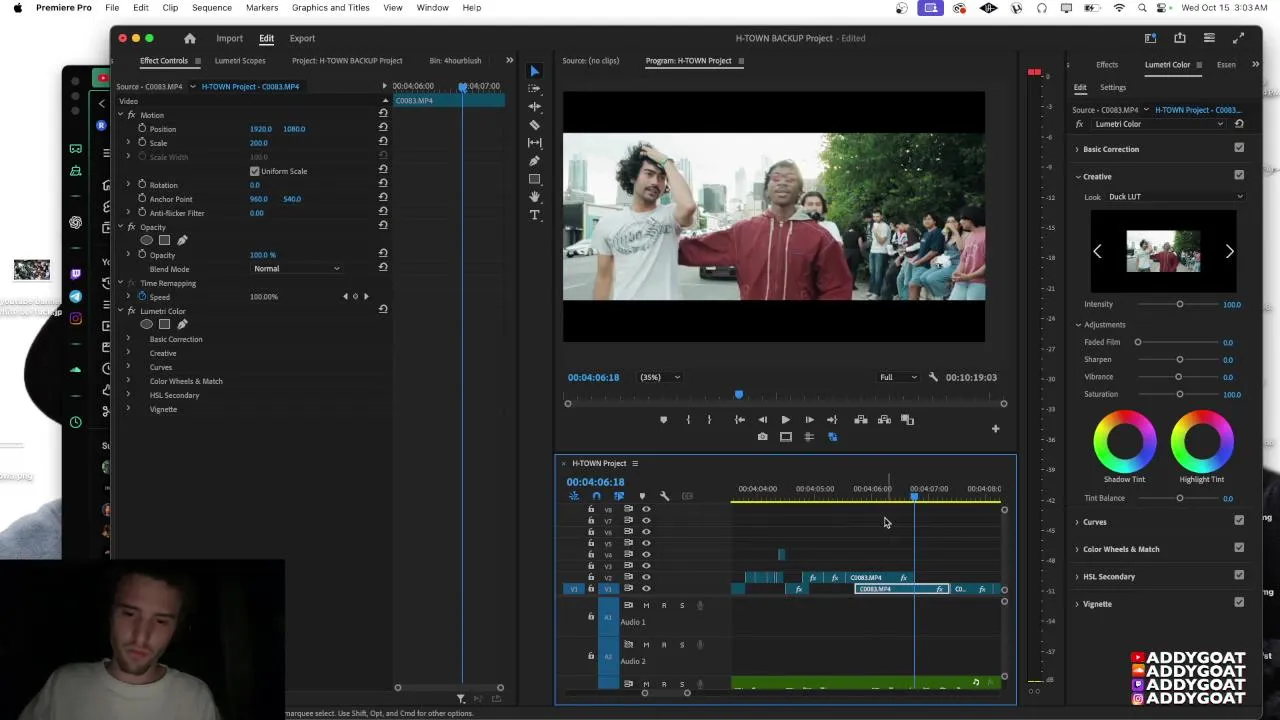This screenshot has height=720, width=1280.
Task: Use the free draw bezier mask under Lumetri Color
Action: pos(182,324)
